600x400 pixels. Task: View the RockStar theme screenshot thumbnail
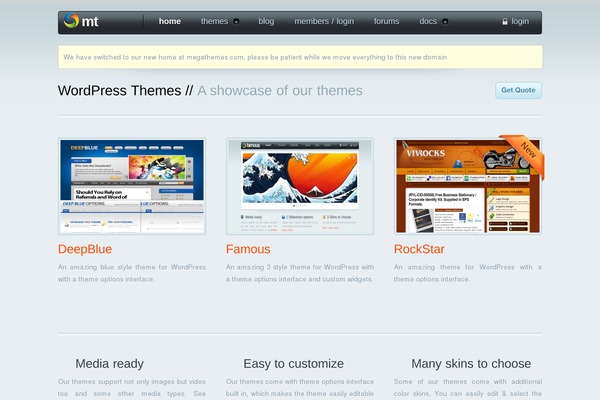[468, 186]
